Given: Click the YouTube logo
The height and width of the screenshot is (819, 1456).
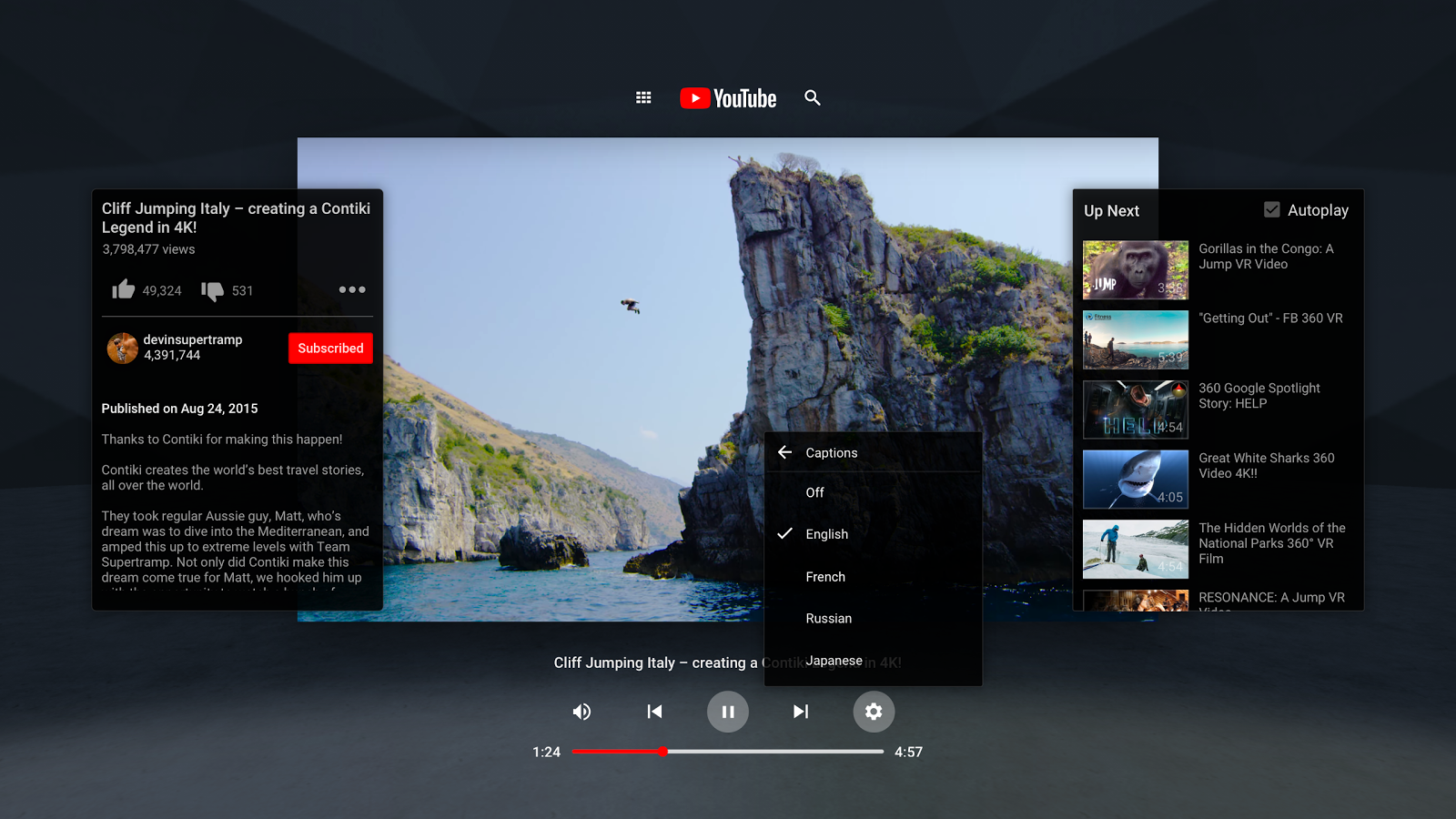Looking at the screenshot, I should (x=726, y=97).
